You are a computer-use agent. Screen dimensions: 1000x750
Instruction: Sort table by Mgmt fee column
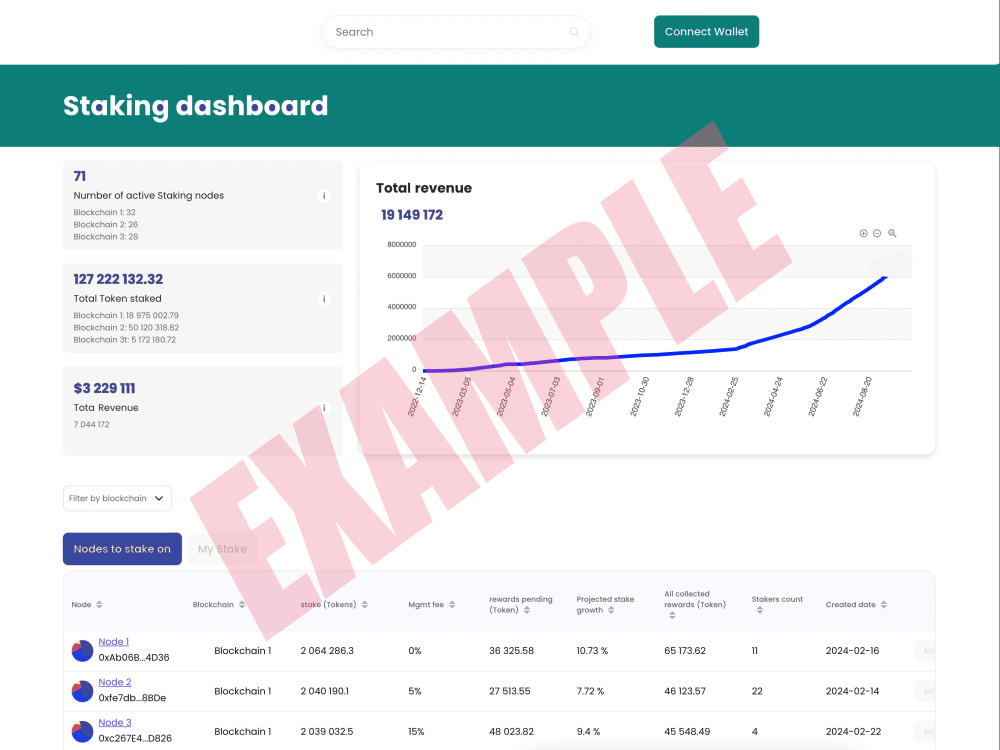[452, 605]
